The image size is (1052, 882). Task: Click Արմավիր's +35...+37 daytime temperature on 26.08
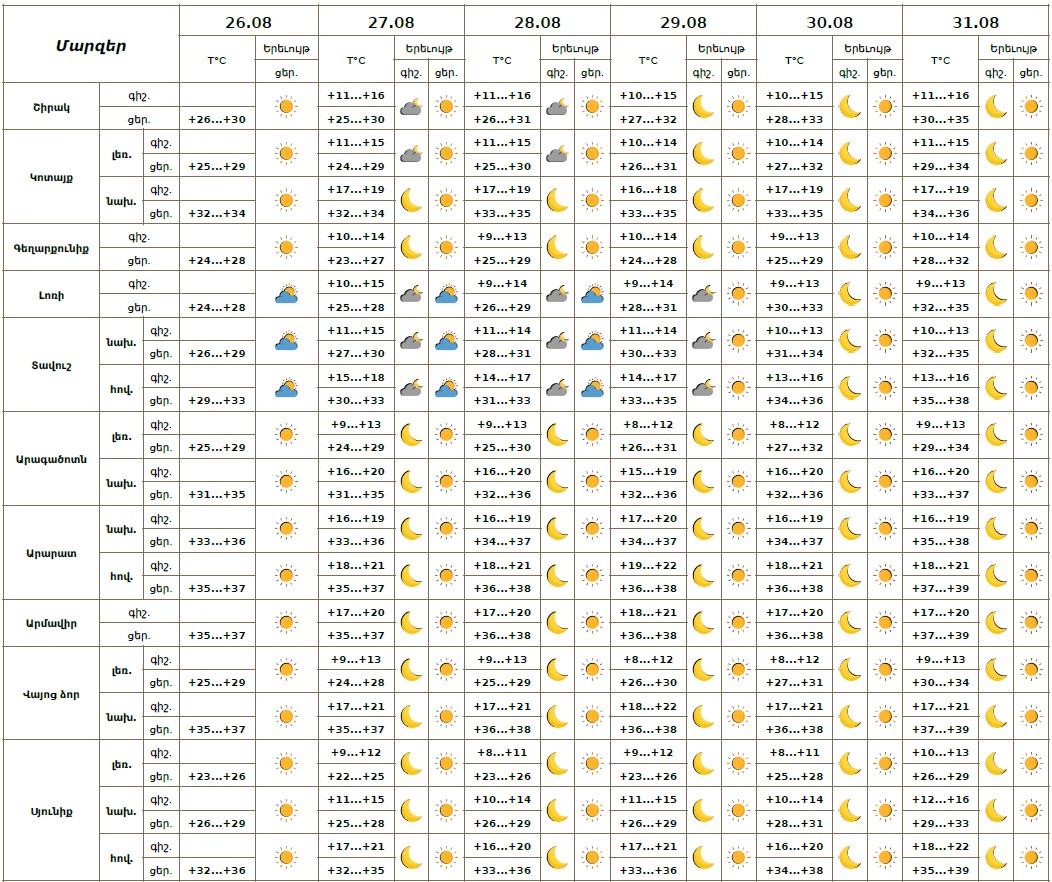click(x=217, y=635)
